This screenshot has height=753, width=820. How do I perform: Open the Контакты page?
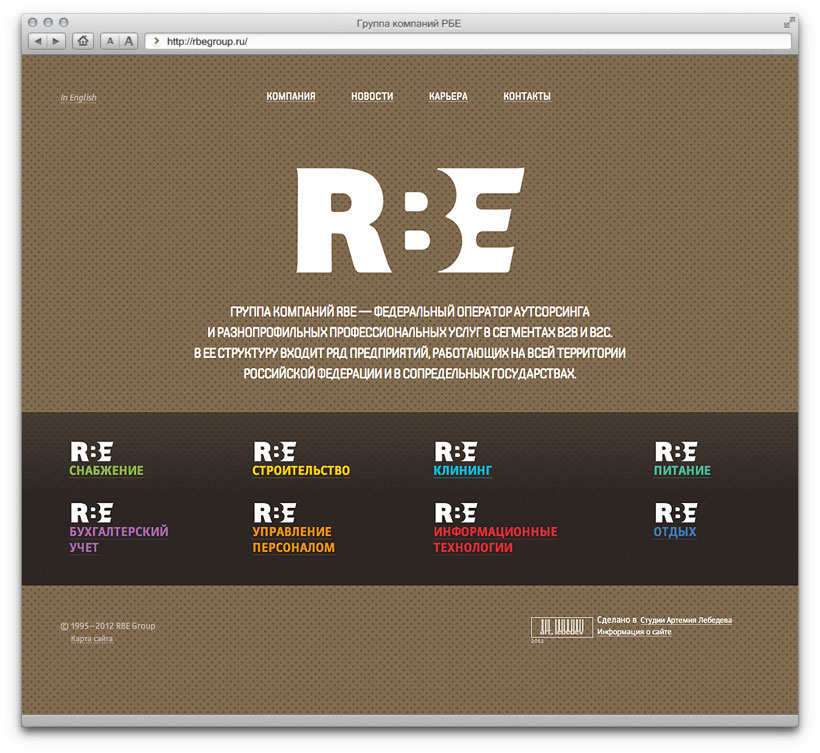527,97
